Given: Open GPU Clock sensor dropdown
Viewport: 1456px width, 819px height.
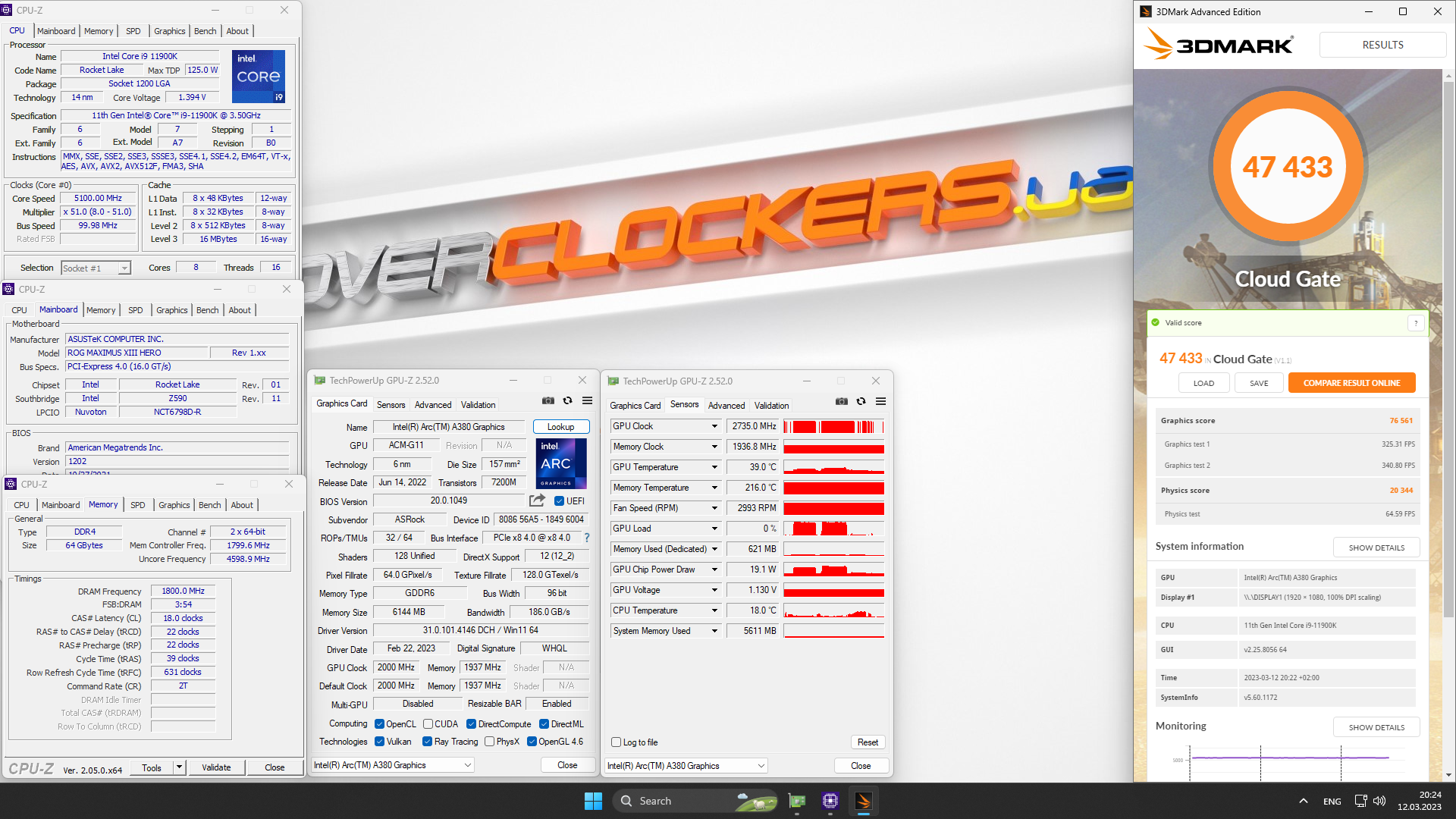Looking at the screenshot, I should pyautogui.click(x=714, y=426).
